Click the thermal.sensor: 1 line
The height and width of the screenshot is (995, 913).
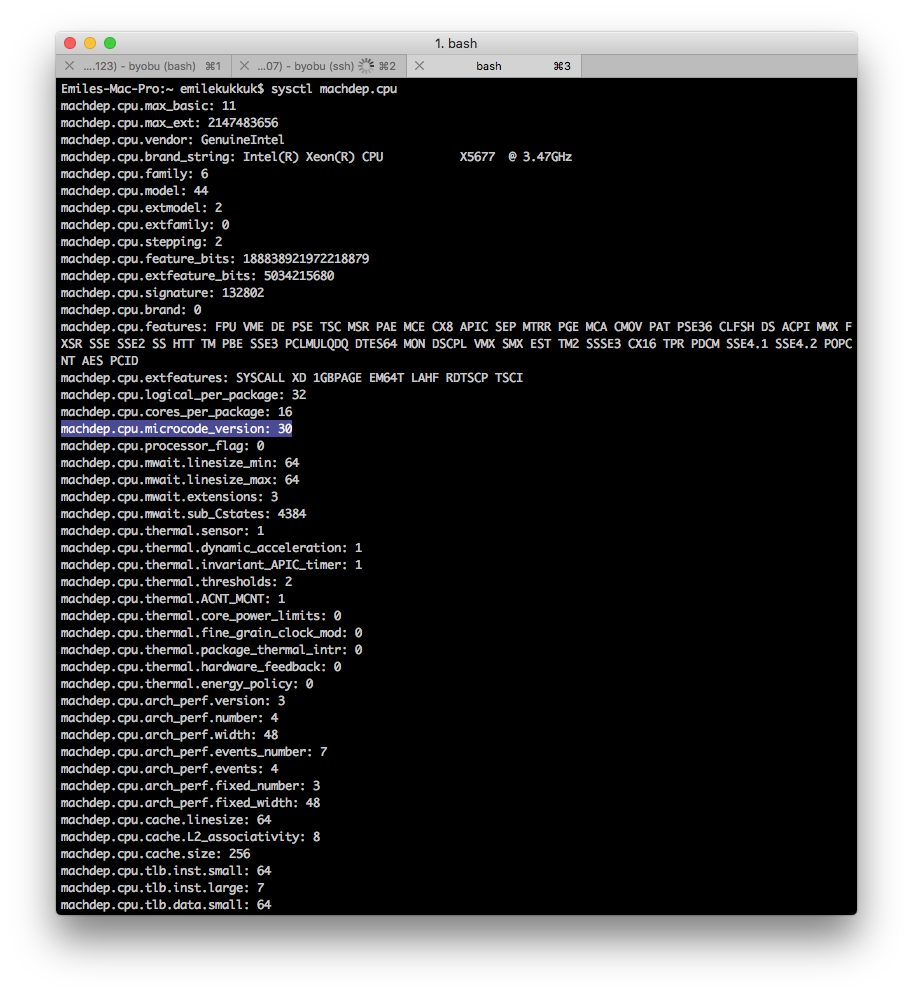(x=162, y=531)
